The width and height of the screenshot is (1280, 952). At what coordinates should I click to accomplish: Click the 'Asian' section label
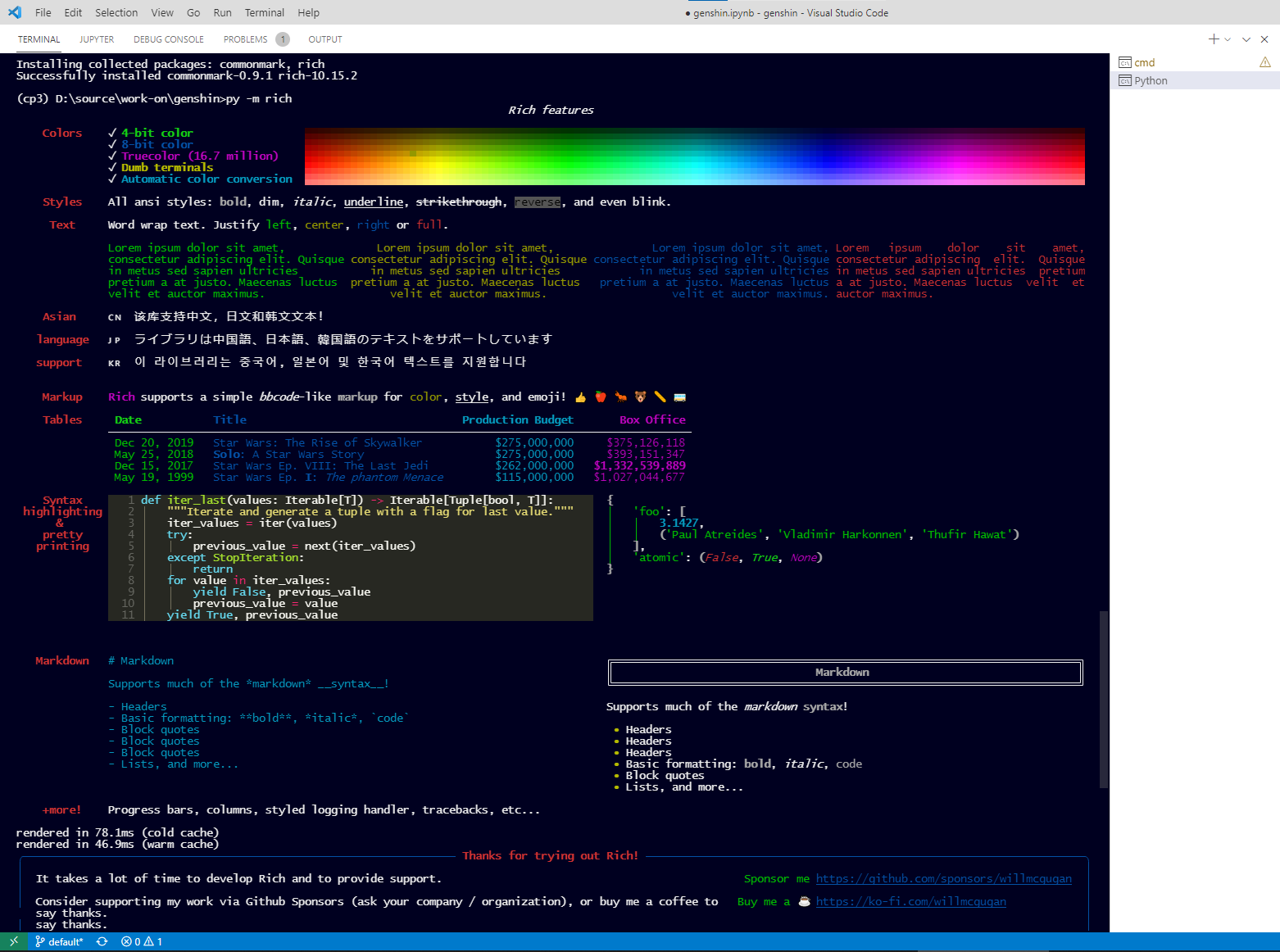[x=59, y=316]
